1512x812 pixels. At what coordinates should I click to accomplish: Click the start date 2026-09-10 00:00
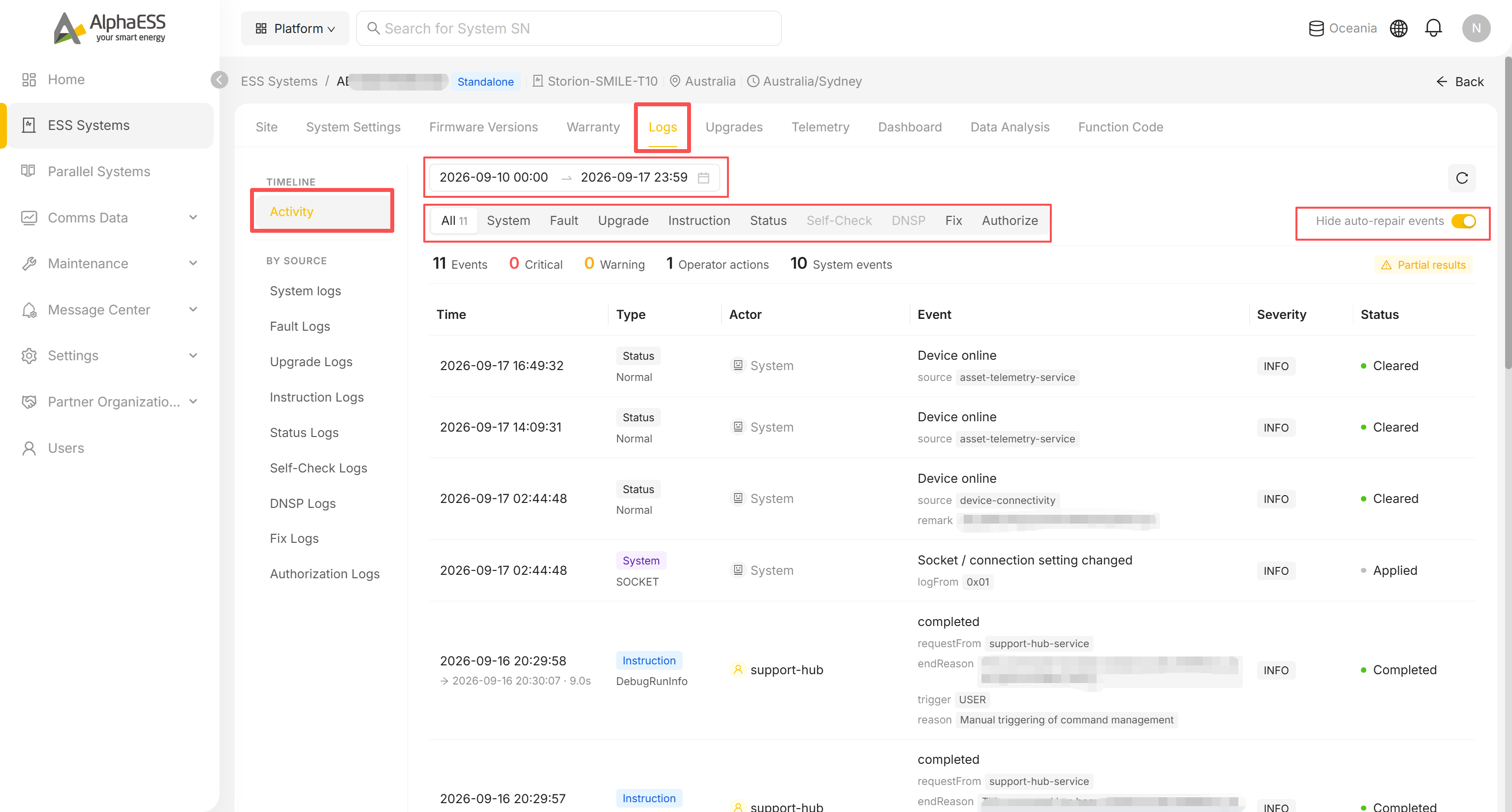[x=493, y=177]
